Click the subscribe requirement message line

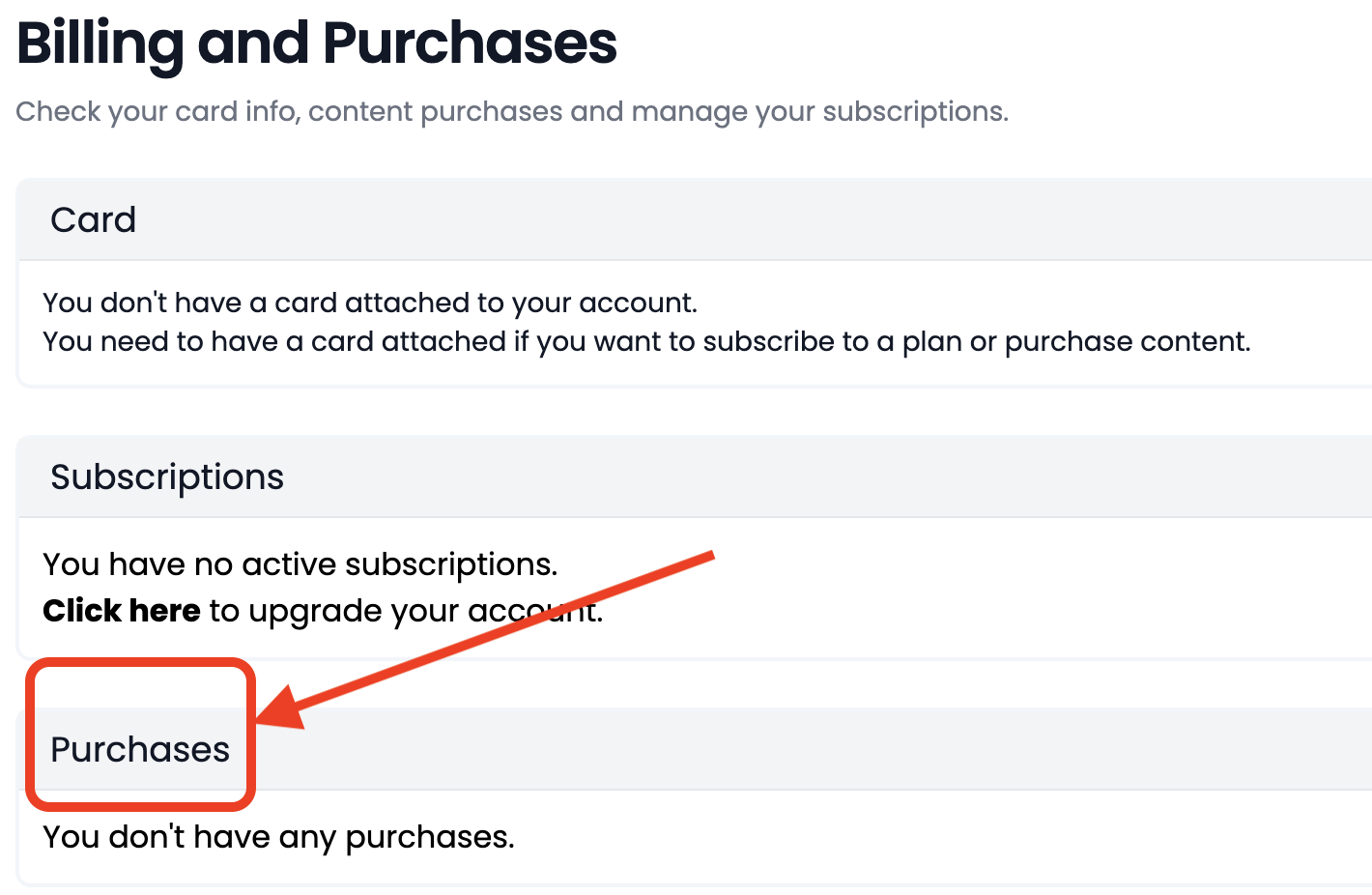pyautogui.click(x=645, y=340)
